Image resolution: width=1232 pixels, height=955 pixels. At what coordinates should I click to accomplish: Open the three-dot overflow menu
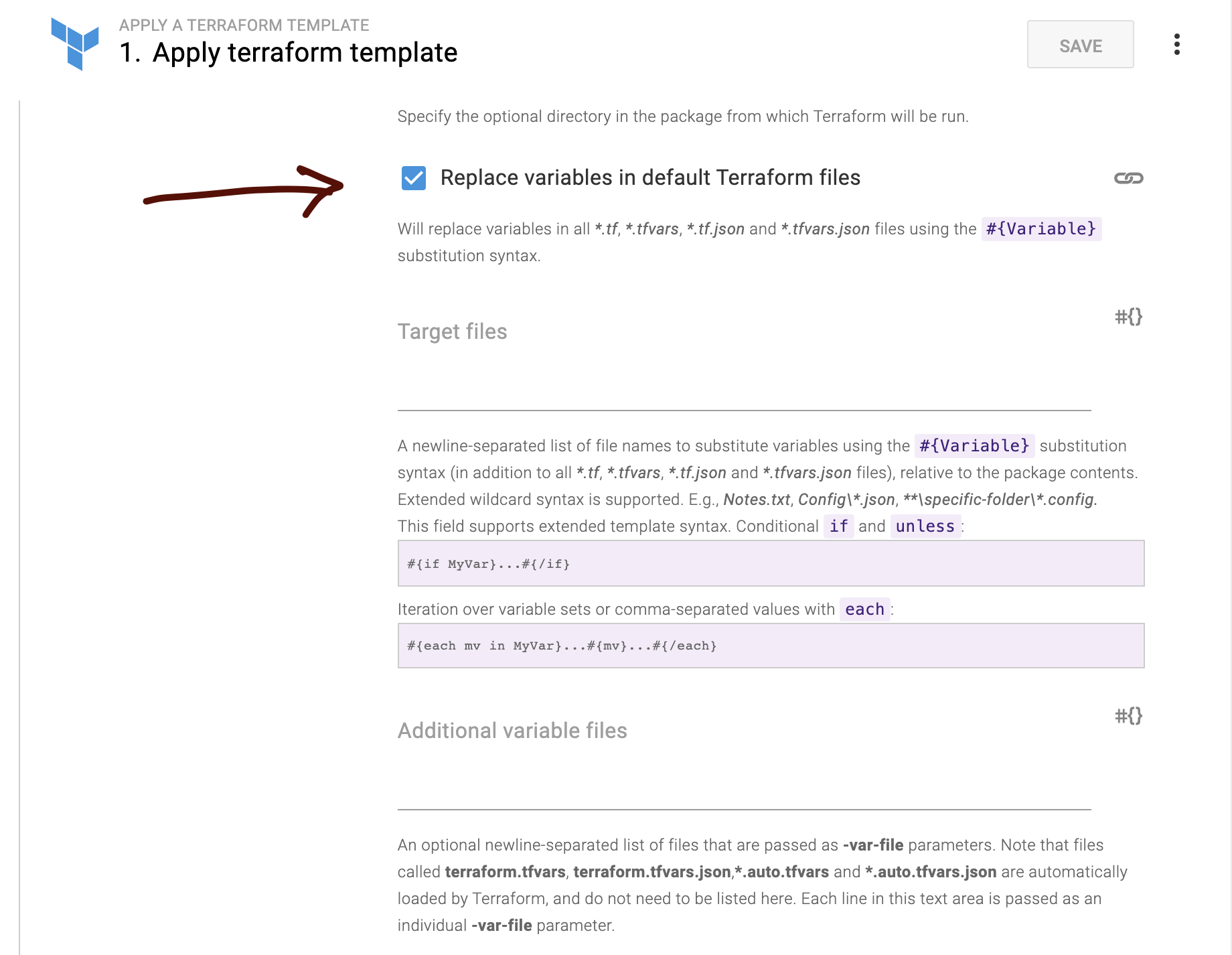point(1176,44)
